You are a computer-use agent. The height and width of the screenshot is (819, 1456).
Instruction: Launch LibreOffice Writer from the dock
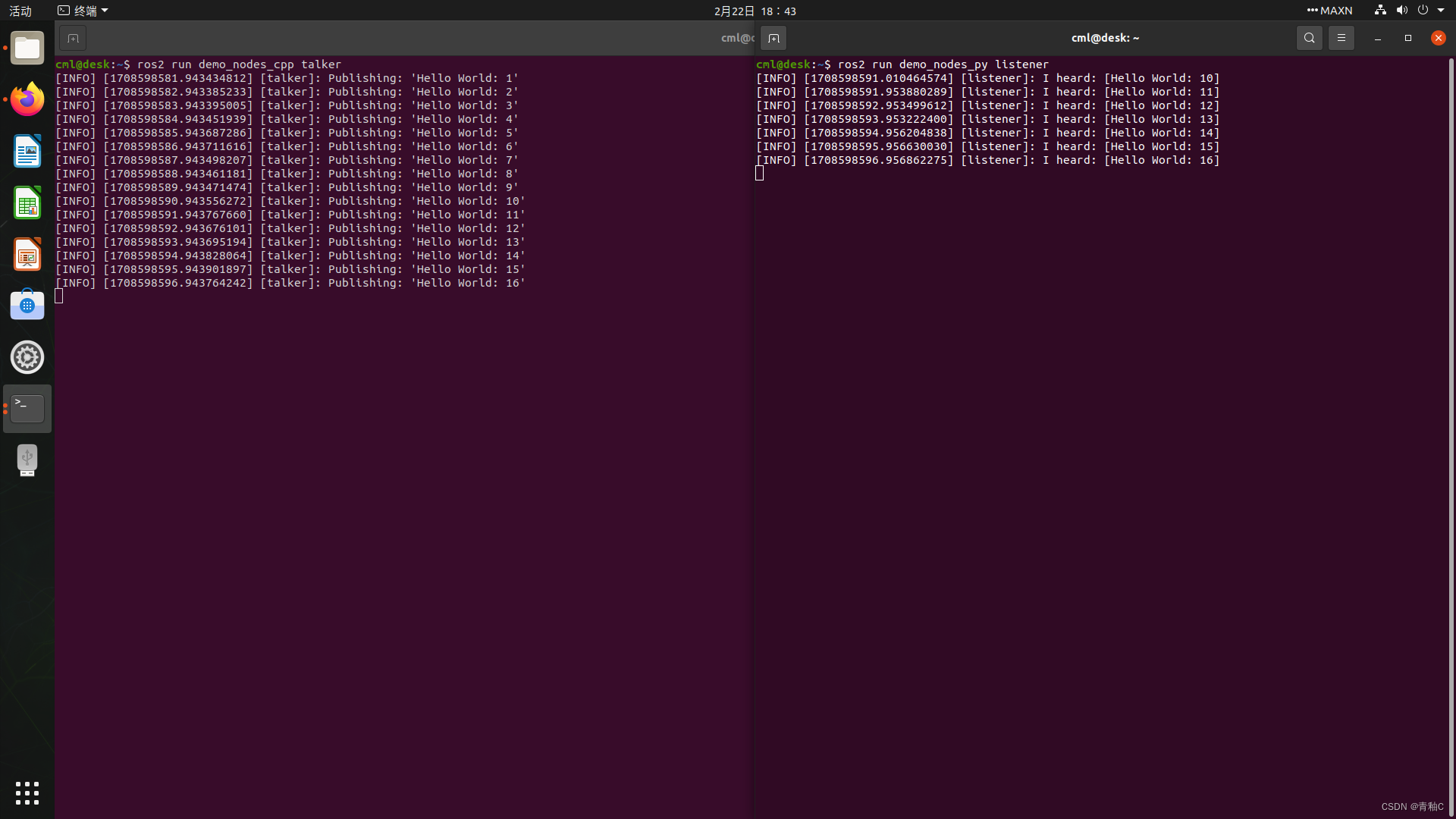(27, 151)
